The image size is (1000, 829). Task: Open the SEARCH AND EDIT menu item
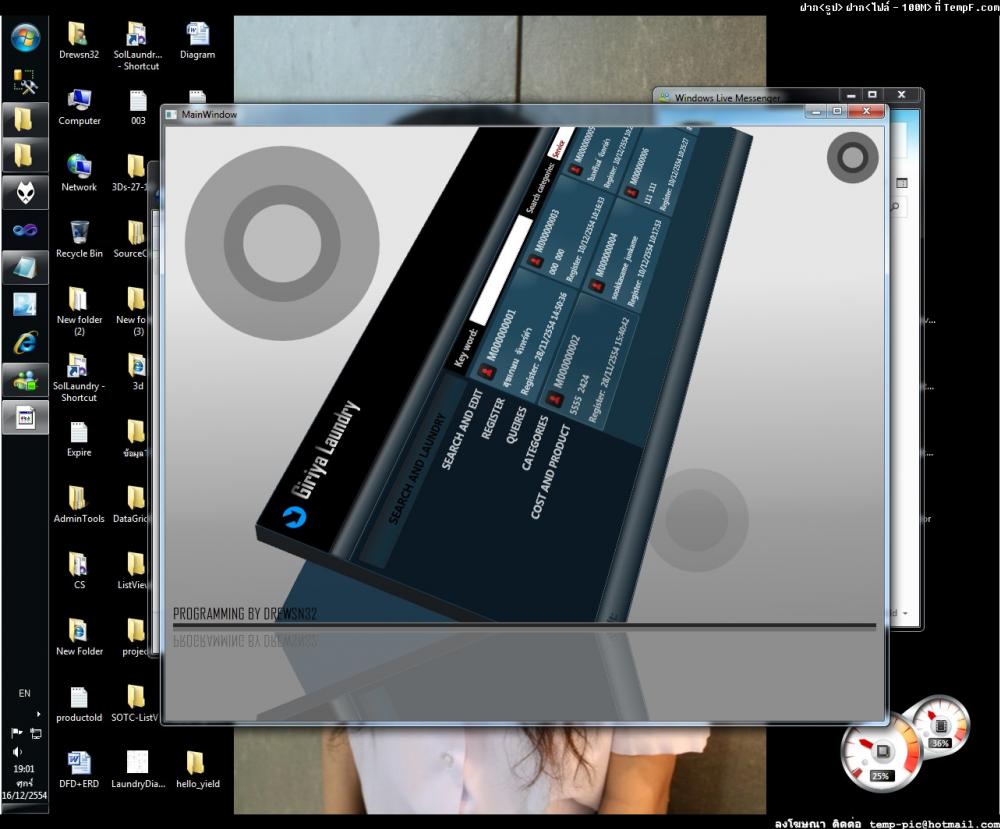click(461, 430)
